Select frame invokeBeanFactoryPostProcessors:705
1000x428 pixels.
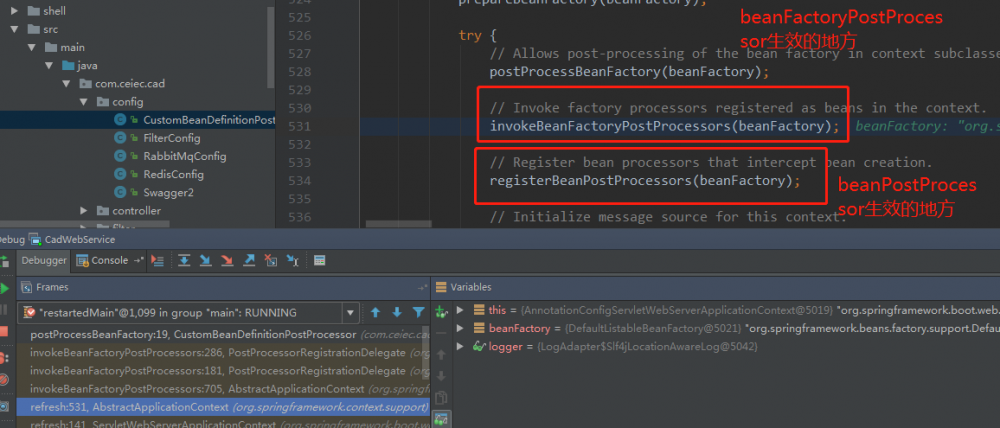point(222,388)
